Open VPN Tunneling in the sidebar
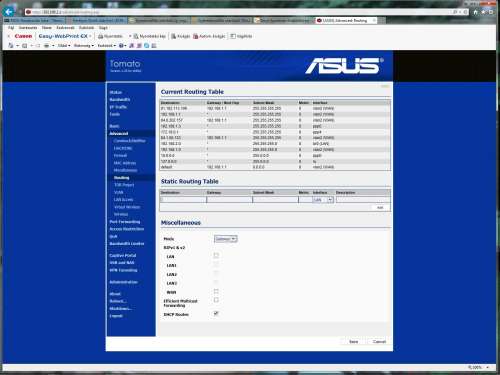This screenshot has height=375, width=500. point(123,270)
